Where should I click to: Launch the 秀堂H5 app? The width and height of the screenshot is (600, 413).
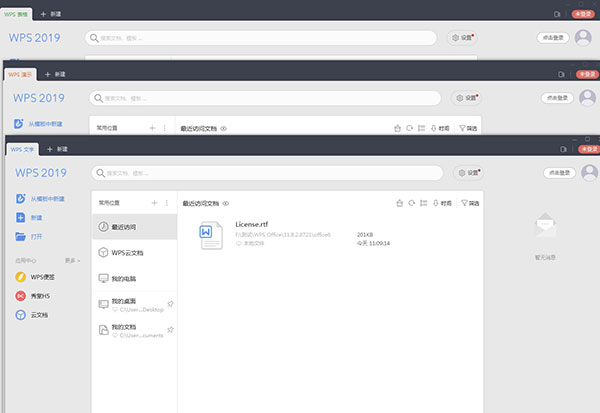click(33, 296)
